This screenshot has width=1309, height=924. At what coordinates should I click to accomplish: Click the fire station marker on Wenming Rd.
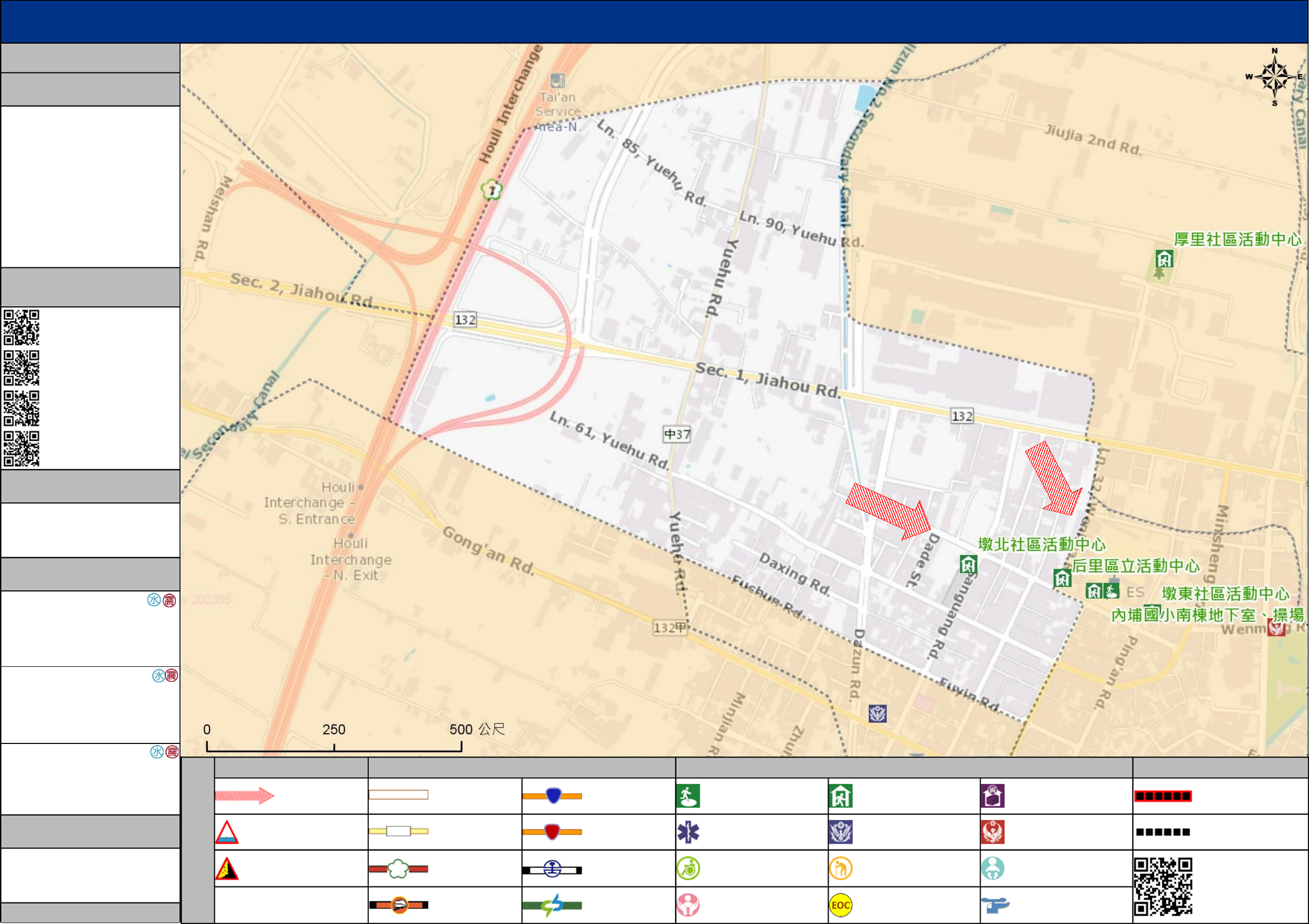pos(1276,627)
